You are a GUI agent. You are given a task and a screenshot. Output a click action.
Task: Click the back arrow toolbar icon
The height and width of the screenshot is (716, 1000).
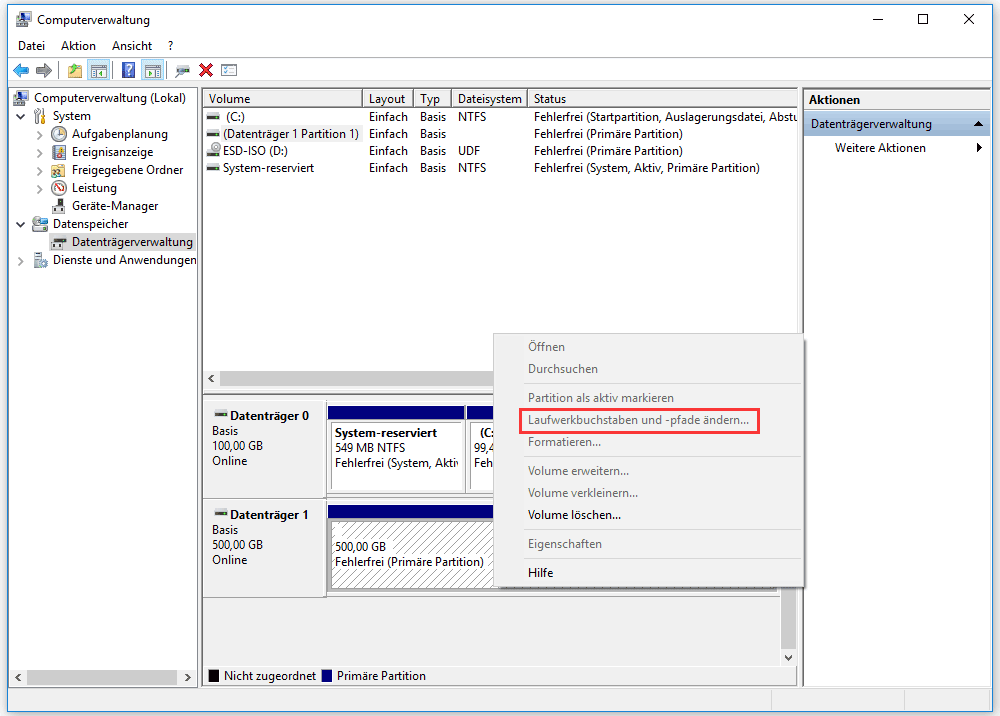pos(20,70)
